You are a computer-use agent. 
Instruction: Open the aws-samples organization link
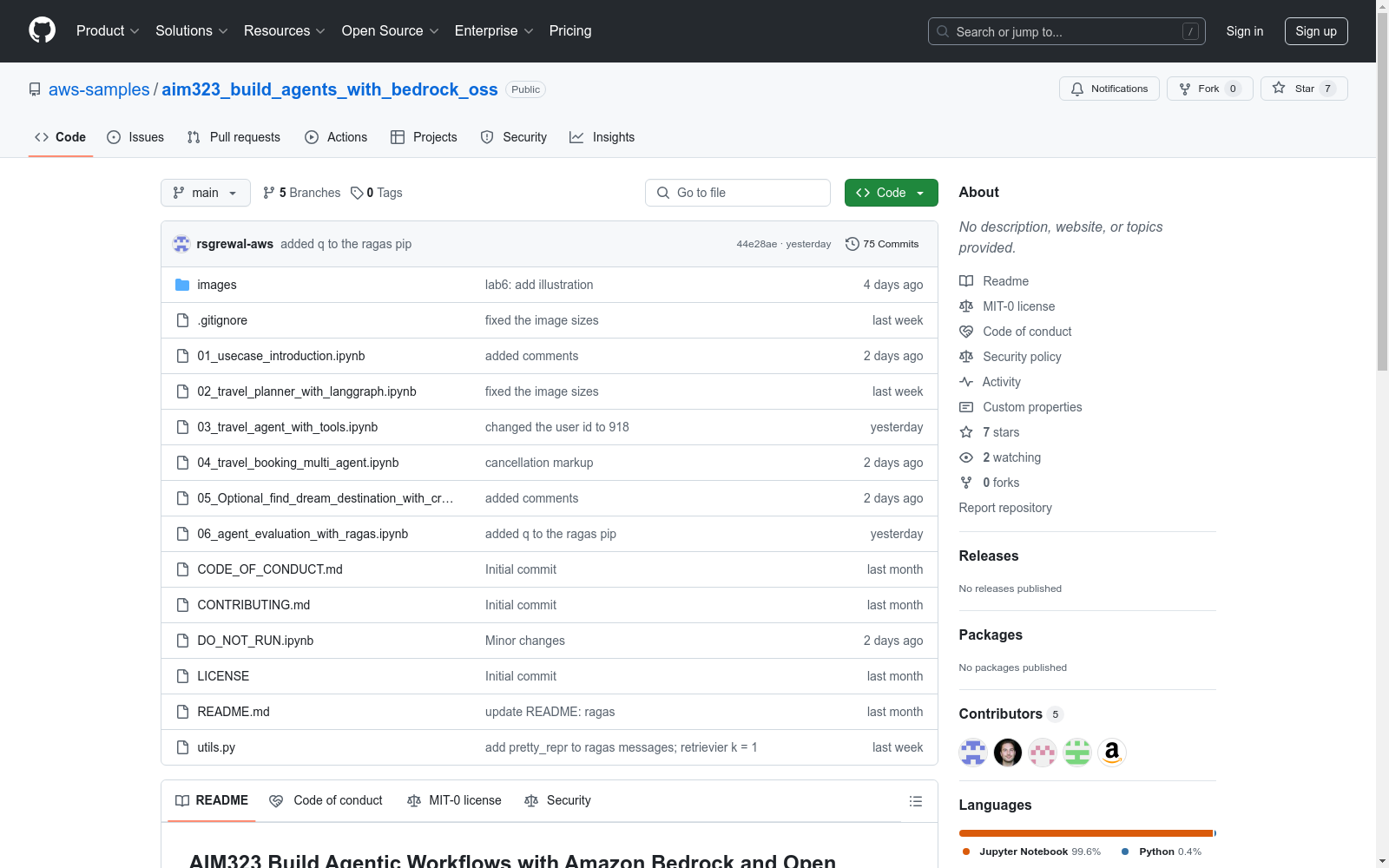tap(99, 89)
